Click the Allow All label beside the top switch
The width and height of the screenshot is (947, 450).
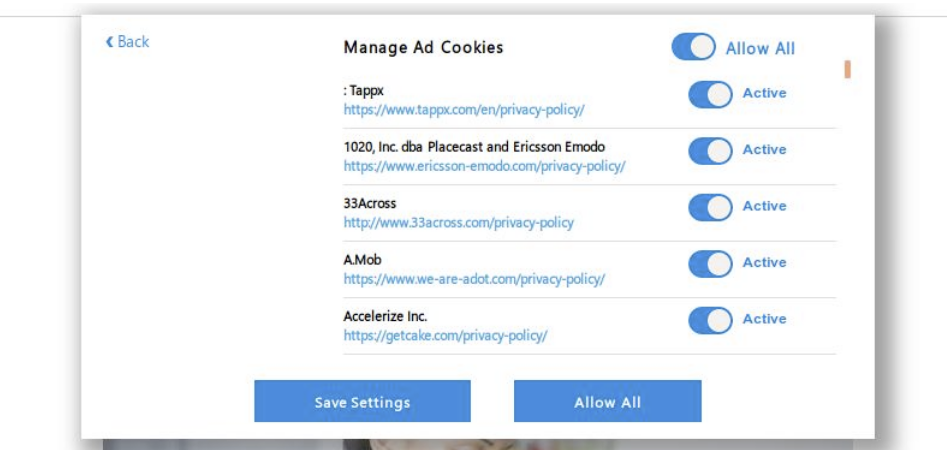click(x=760, y=48)
